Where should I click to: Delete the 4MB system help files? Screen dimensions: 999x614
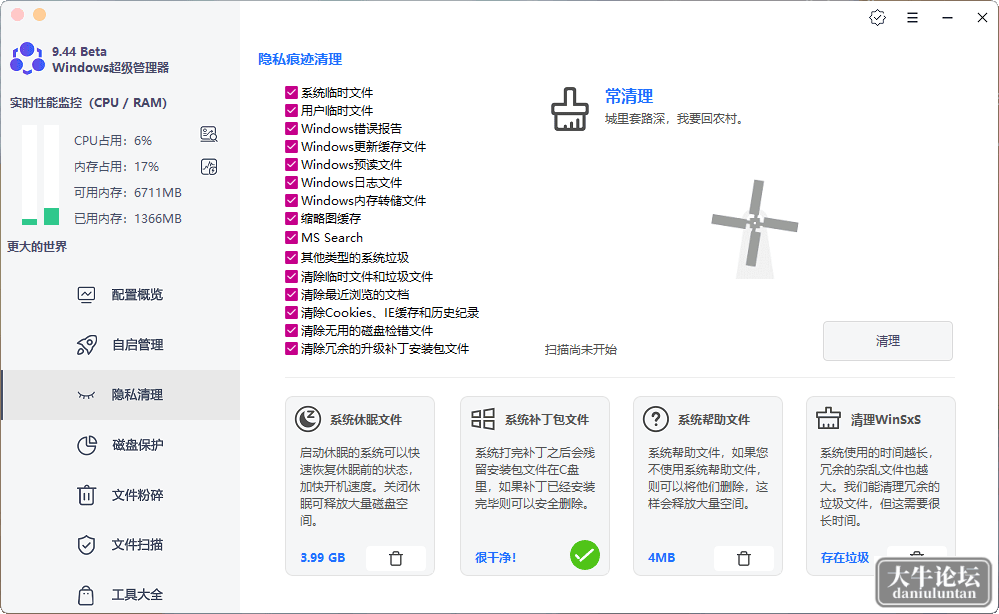pyautogui.click(x=744, y=558)
